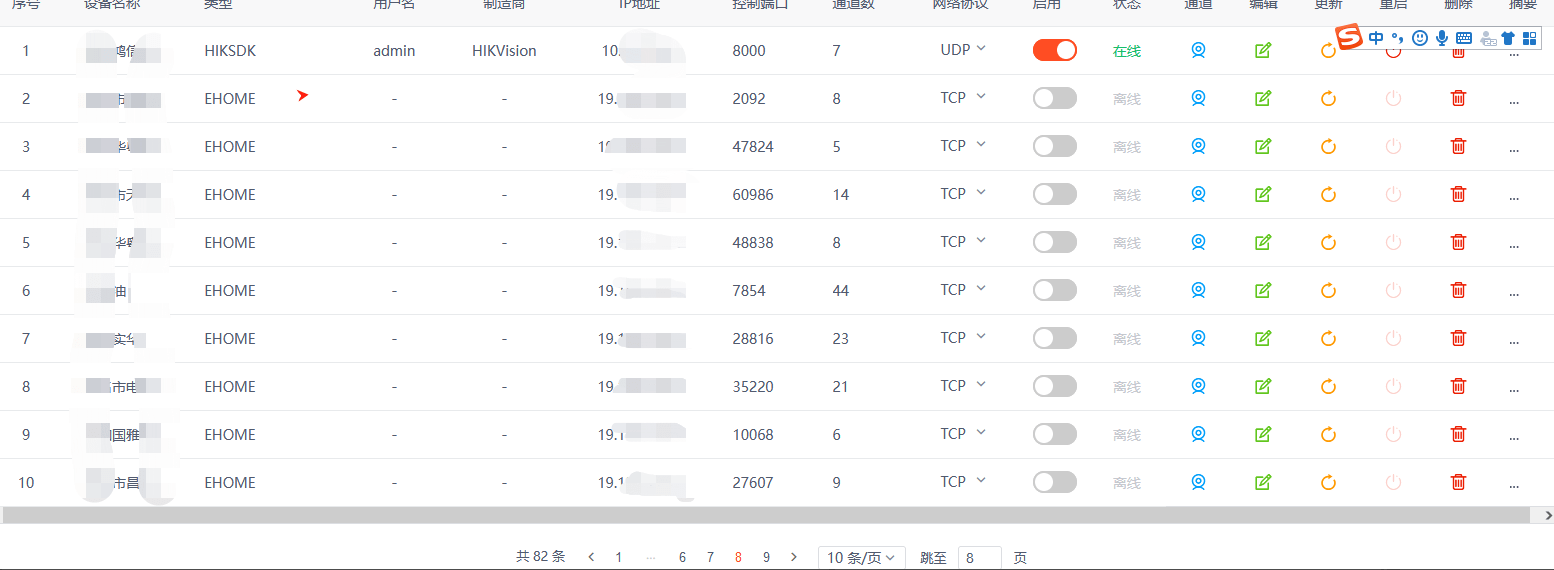This screenshot has height=570, width=1554.
Task: Open the UDP protocol dropdown in row 1
Action: point(963,49)
